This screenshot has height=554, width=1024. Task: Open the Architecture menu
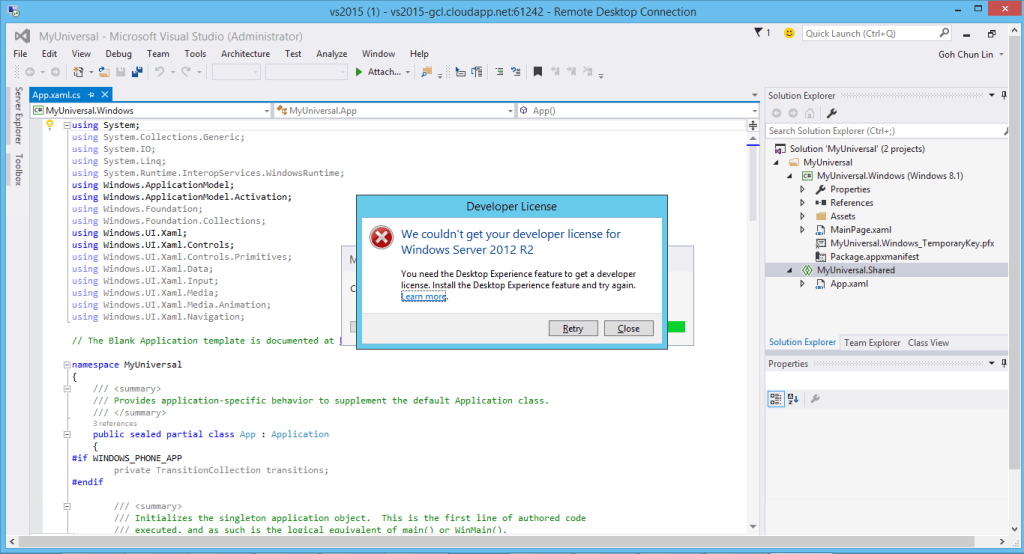245,54
